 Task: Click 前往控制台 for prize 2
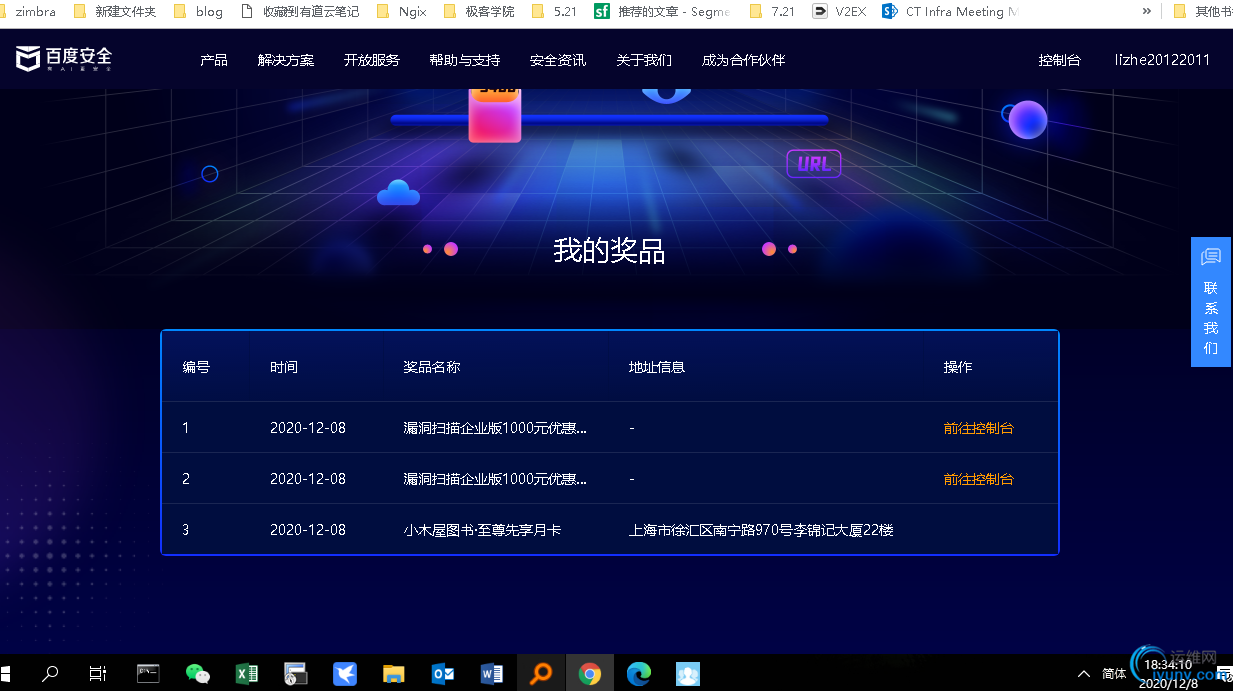point(978,479)
